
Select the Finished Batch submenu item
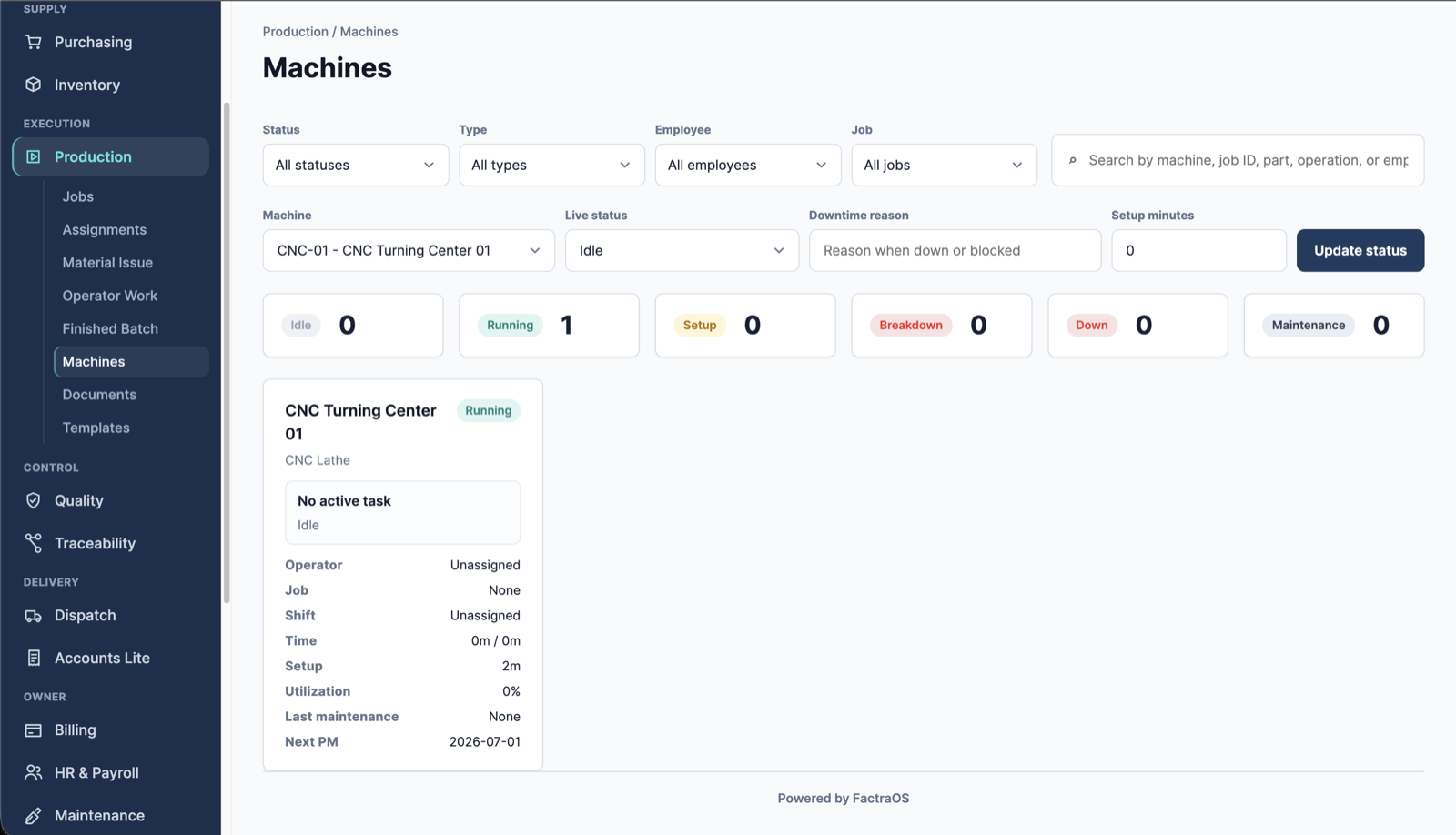(x=131, y=328)
